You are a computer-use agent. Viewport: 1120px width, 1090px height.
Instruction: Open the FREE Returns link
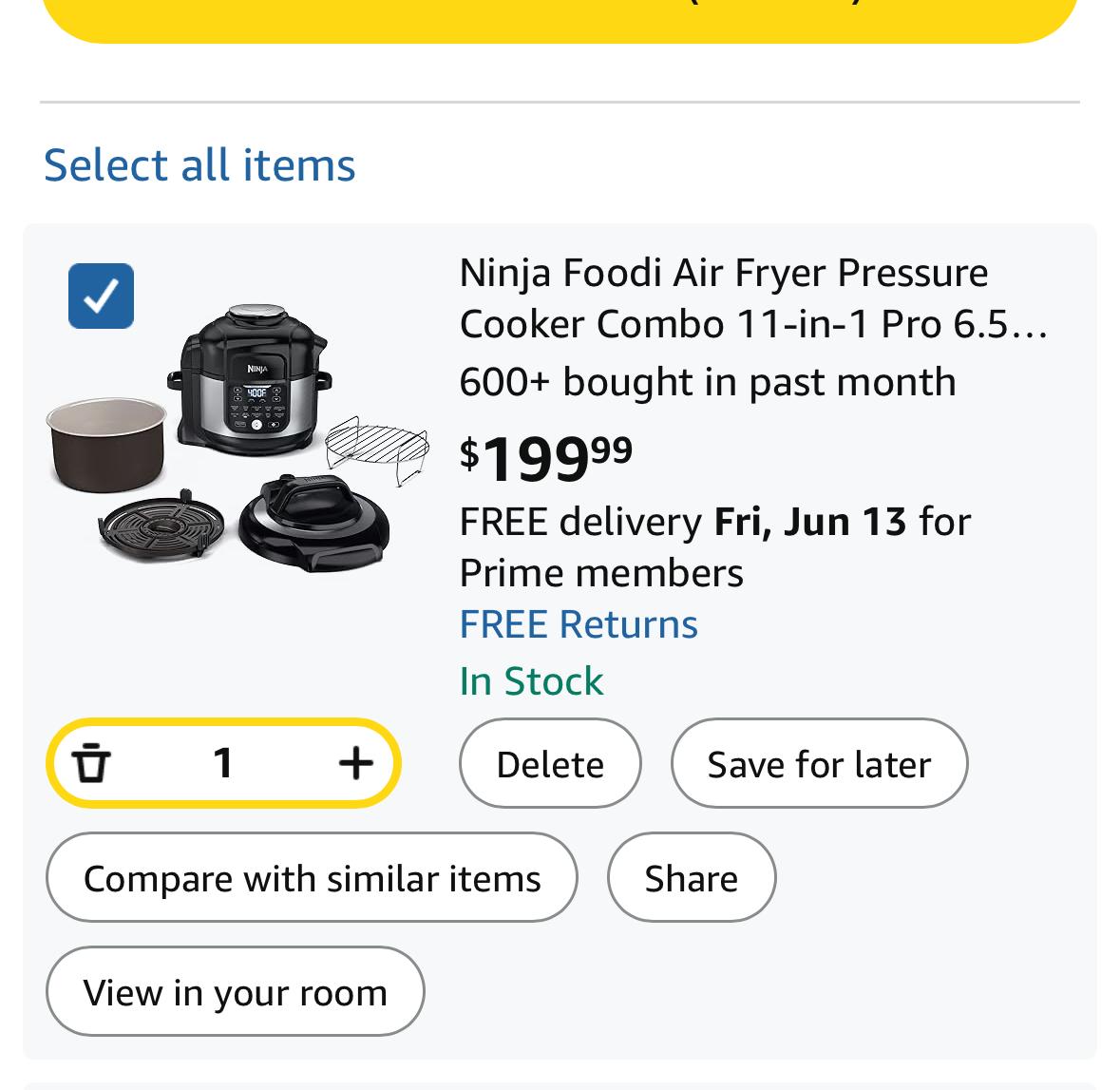578,624
